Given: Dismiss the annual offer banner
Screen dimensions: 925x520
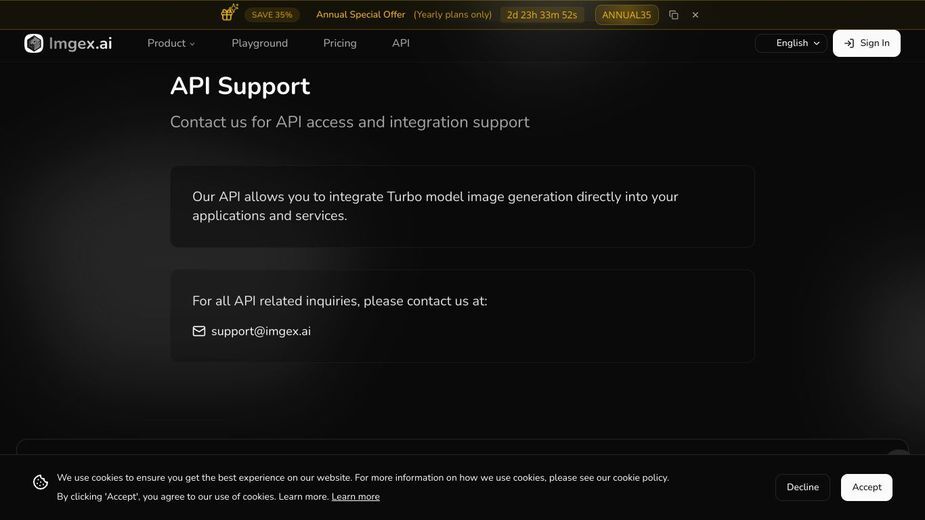Looking at the screenshot, I should [x=696, y=15].
